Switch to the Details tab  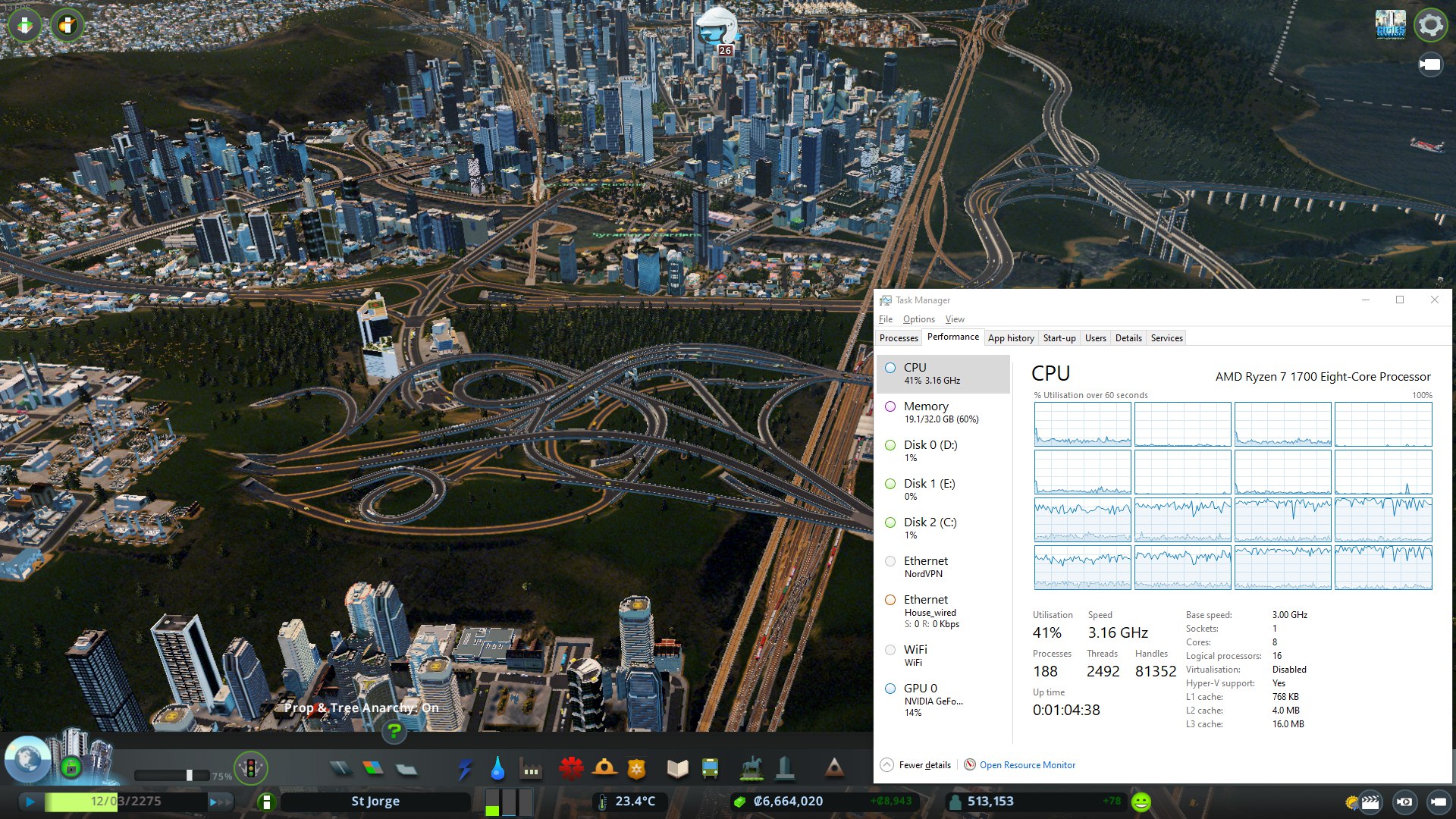(1128, 338)
